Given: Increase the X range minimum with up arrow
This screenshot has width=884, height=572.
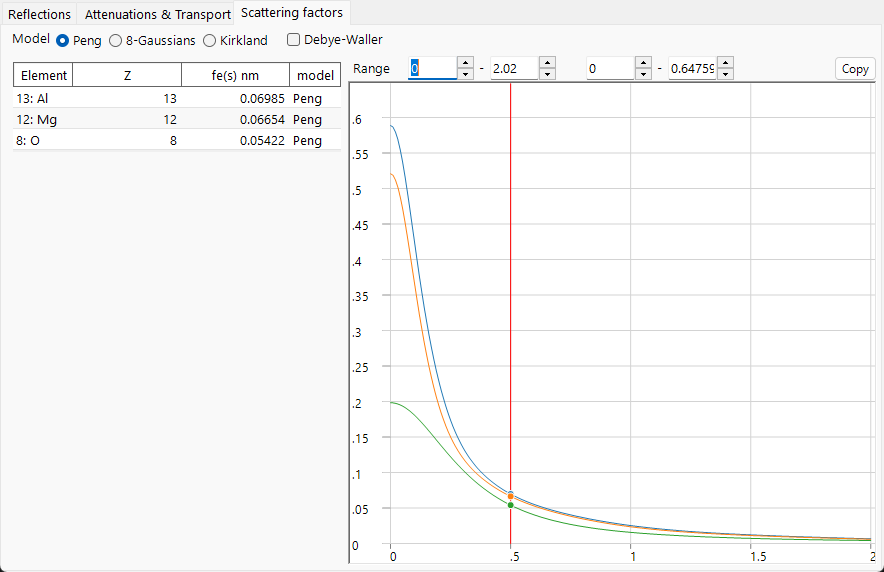Looking at the screenshot, I should click(x=465, y=63).
